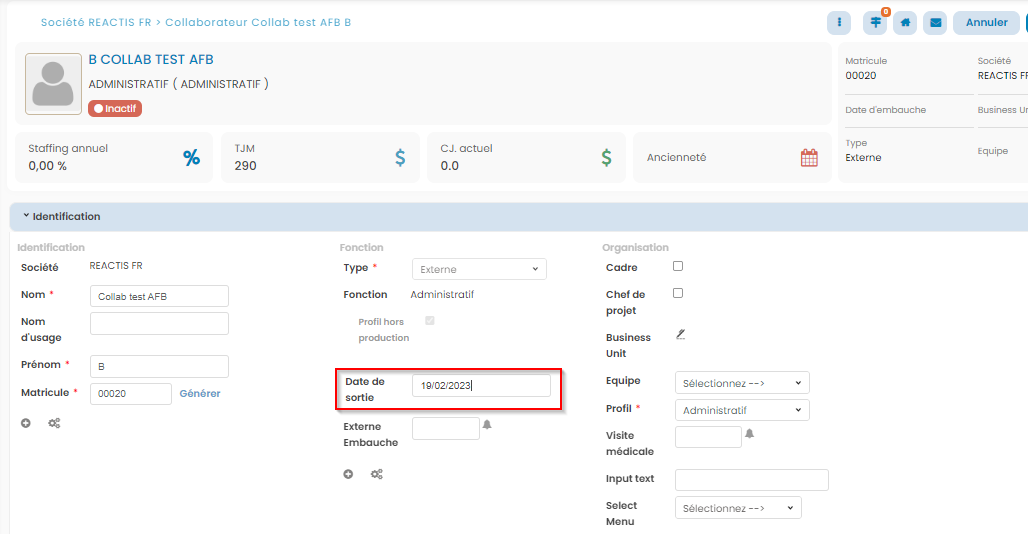Tick the Cadre checkbox
Image resolution: width=1028 pixels, height=534 pixels.
click(x=678, y=267)
